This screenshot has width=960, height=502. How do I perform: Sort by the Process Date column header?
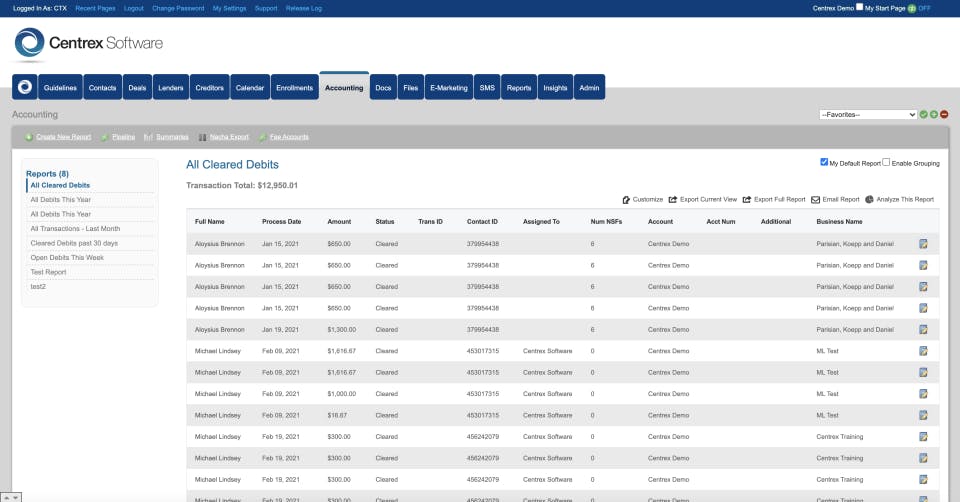(x=282, y=222)
